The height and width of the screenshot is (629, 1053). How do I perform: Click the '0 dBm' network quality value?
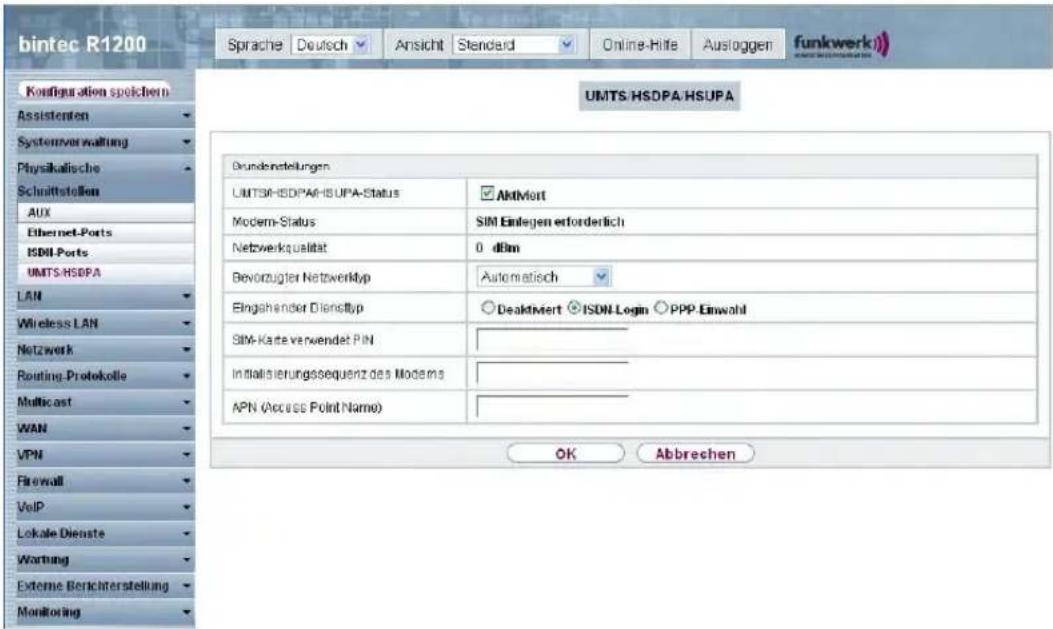(498, 248)
